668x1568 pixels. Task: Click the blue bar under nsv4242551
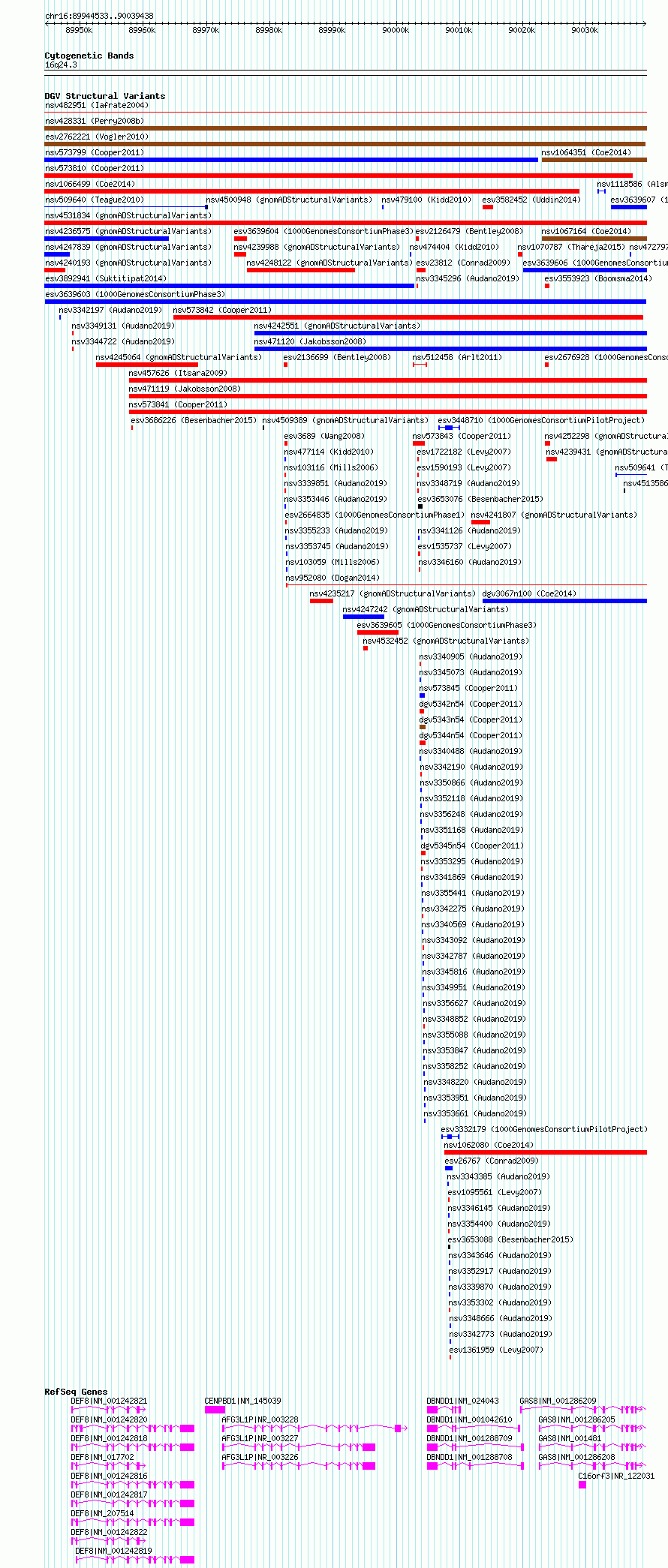click(450, 333)
